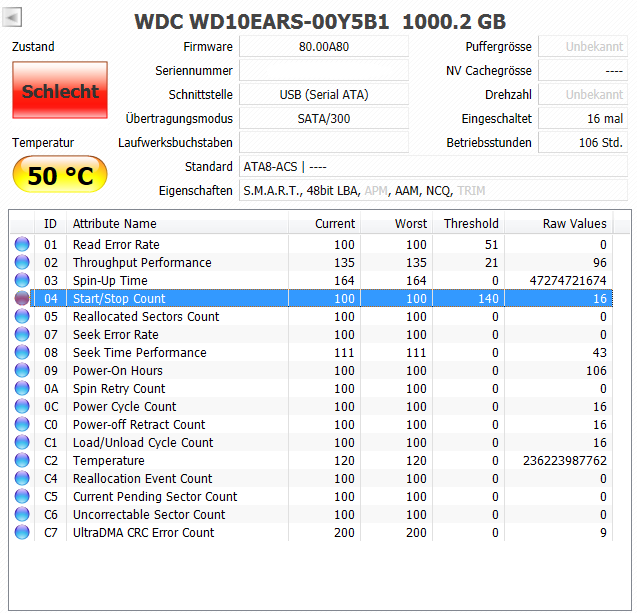
Task: Select the UltraDMA CRC Error Count row text
Action: click(143, 533)
